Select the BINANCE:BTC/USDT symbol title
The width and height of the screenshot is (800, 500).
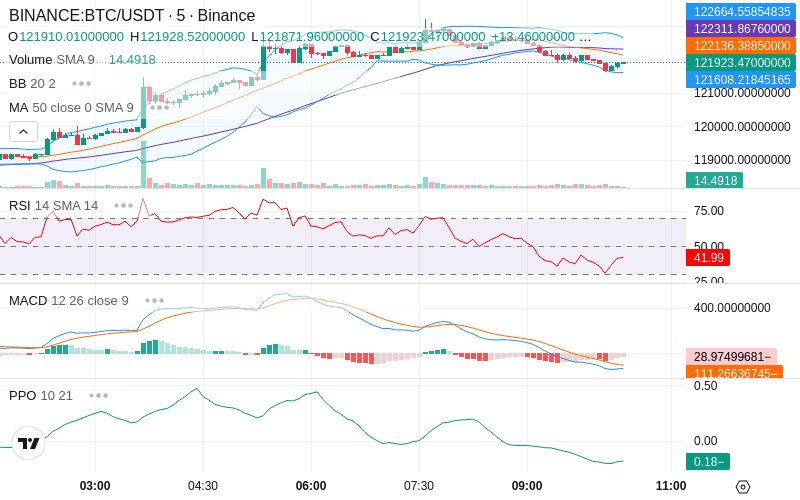[x=132, y=15]
